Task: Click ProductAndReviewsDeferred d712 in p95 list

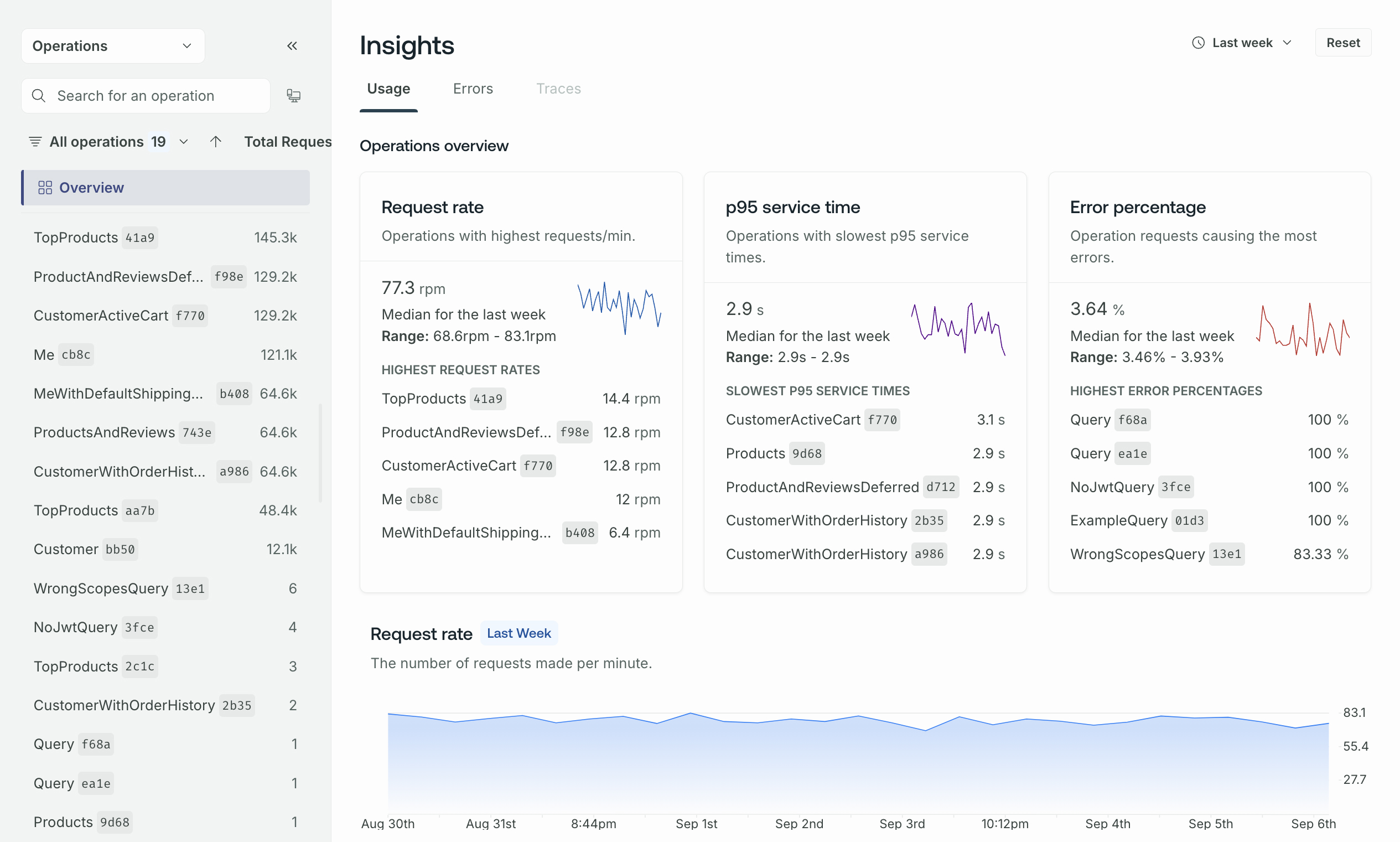Action: coord(865,487)
